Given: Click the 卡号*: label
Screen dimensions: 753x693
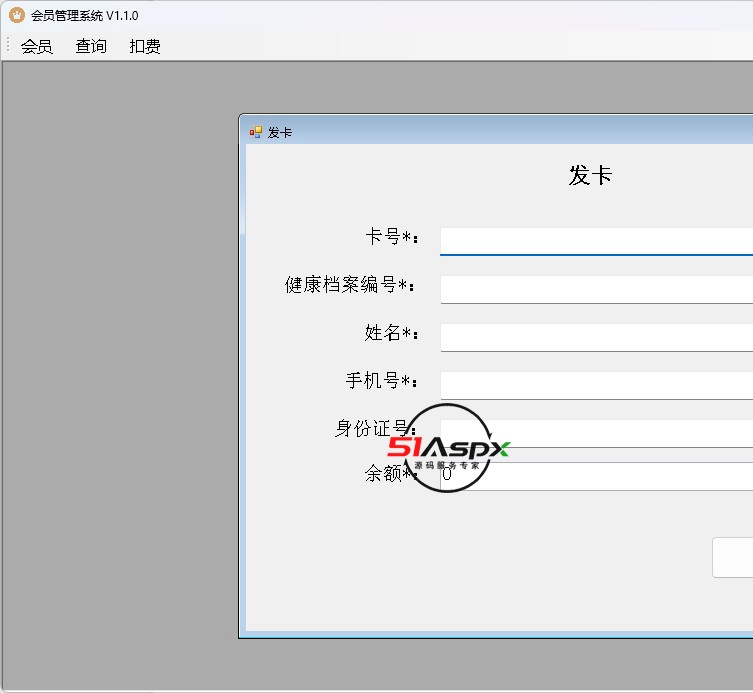Looking at the screenshot, I should tap(391, 236).
